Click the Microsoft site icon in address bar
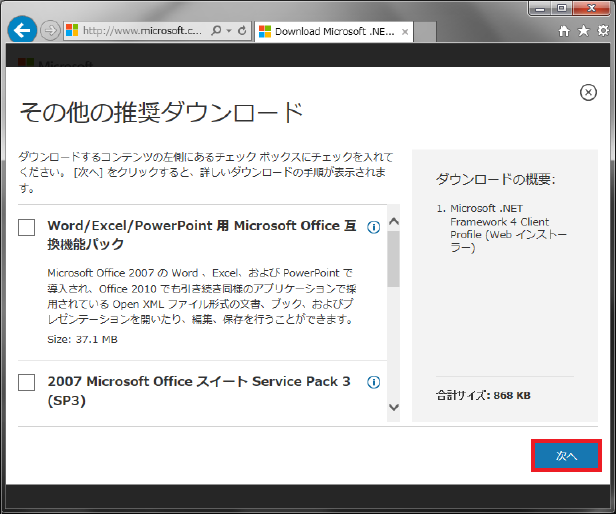This screenshot has height=514, width=616. (x=72, y=31)
